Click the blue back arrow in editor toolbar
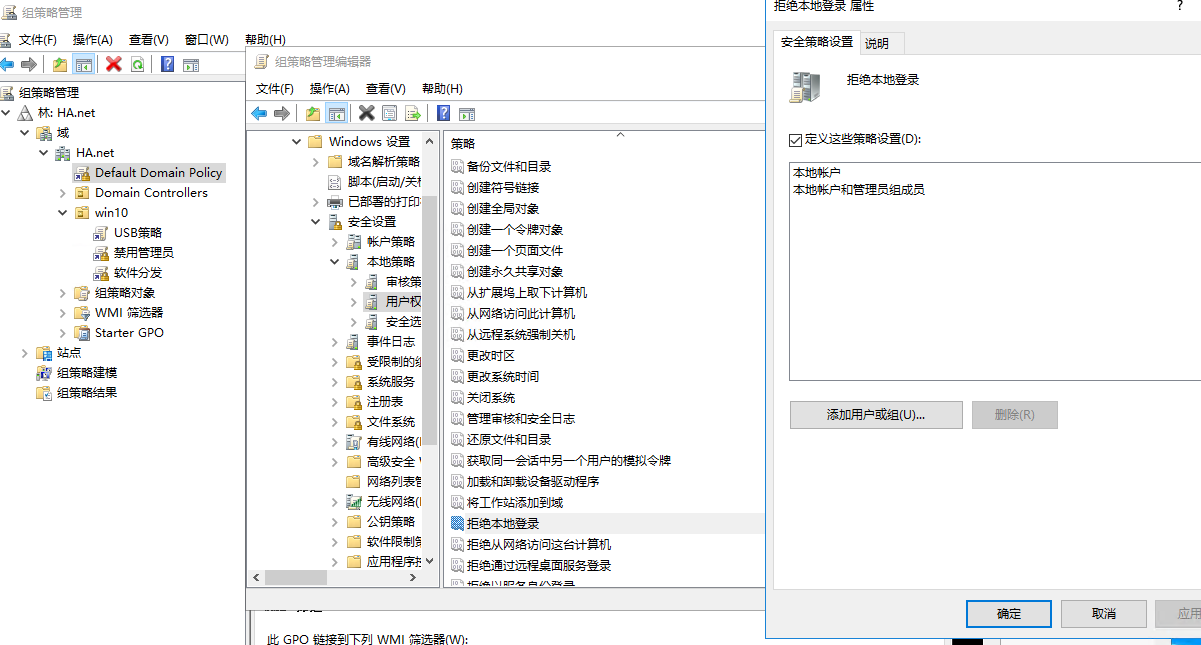The height and width of the screenshot is (645, 1201). (259, 113)
